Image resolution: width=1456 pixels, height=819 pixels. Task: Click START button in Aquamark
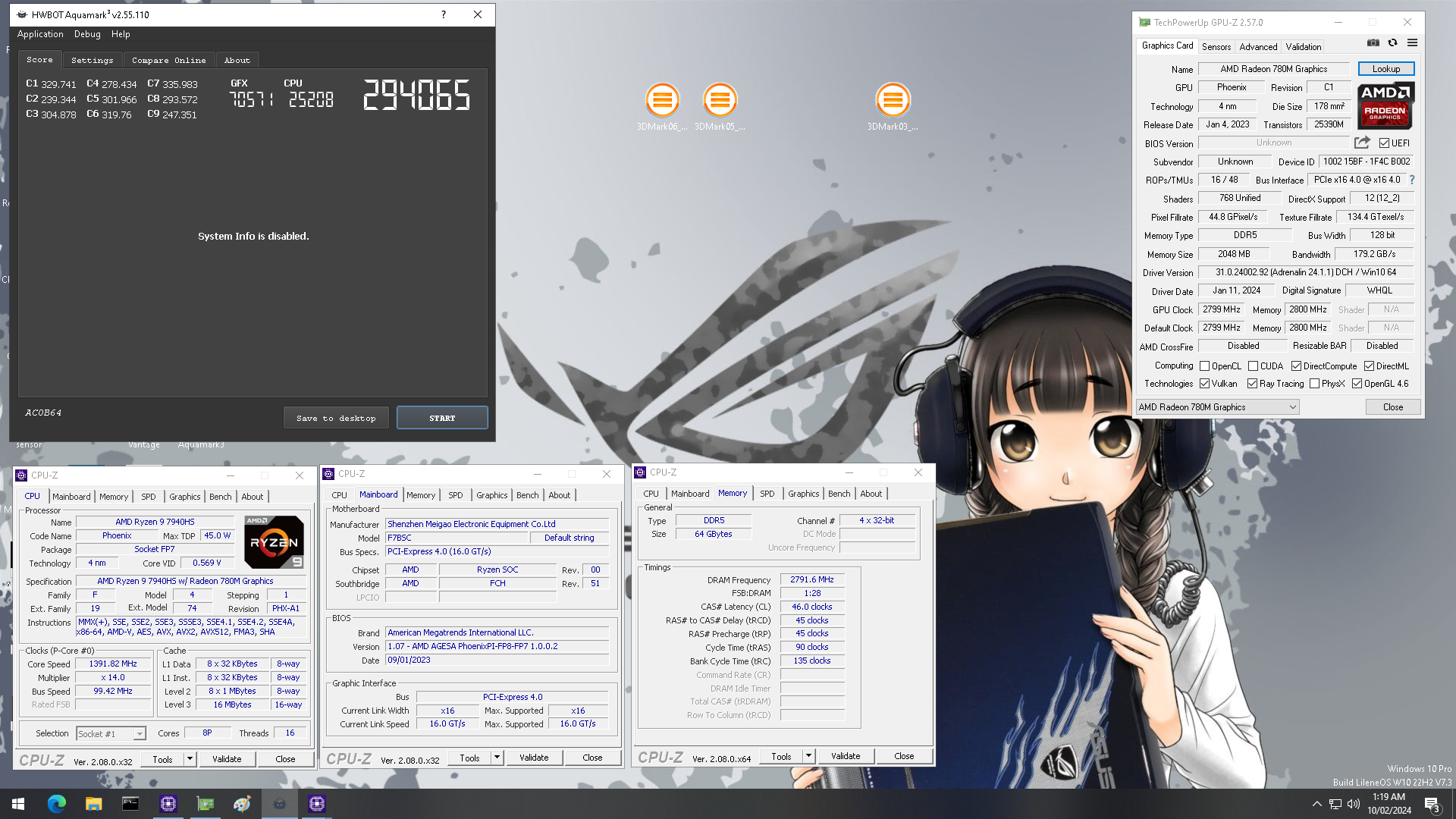click(442, 418)
